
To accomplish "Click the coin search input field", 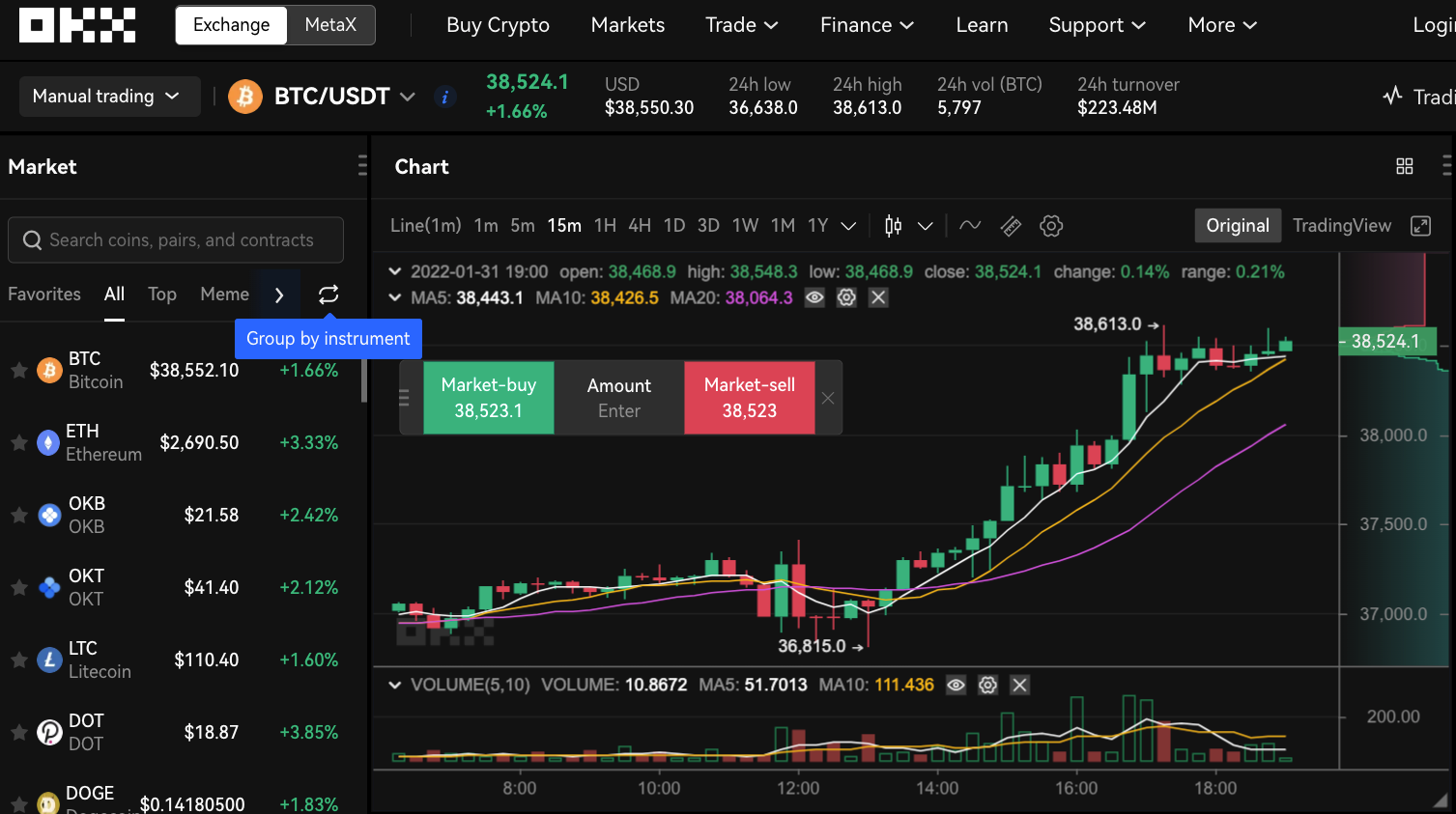I will point(175,239).
